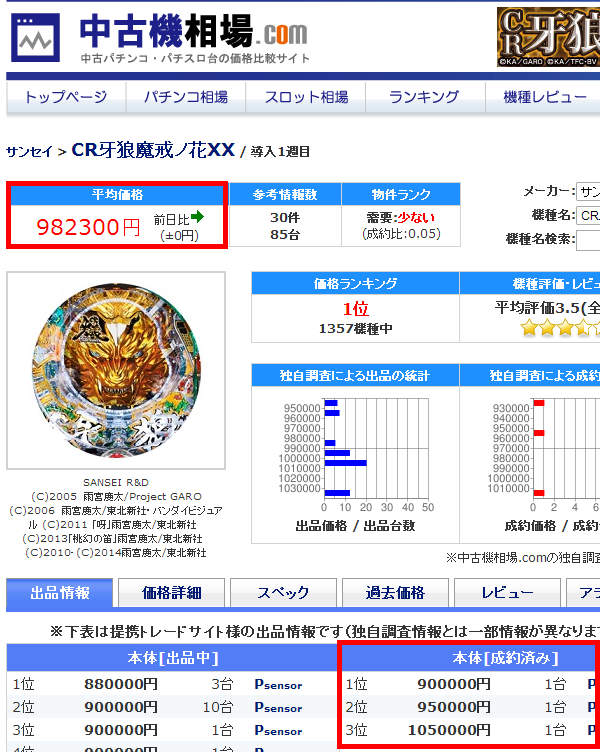Viewport: 600px width, 752px height.
Task: Click the CR牙狼魔戒ノ花XX title link
Action: (153, 150)
